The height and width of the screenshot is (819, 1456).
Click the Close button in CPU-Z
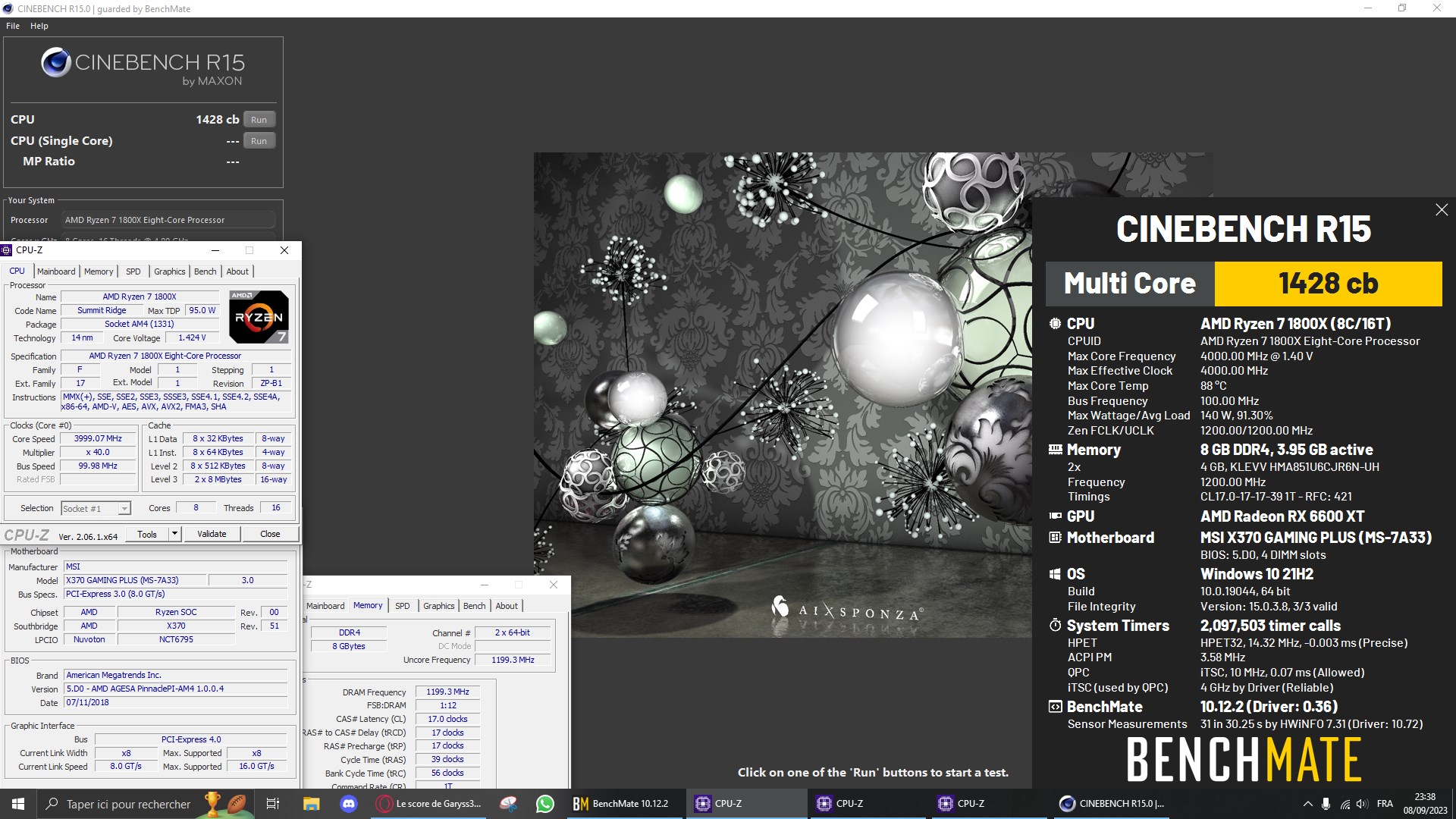270,534
